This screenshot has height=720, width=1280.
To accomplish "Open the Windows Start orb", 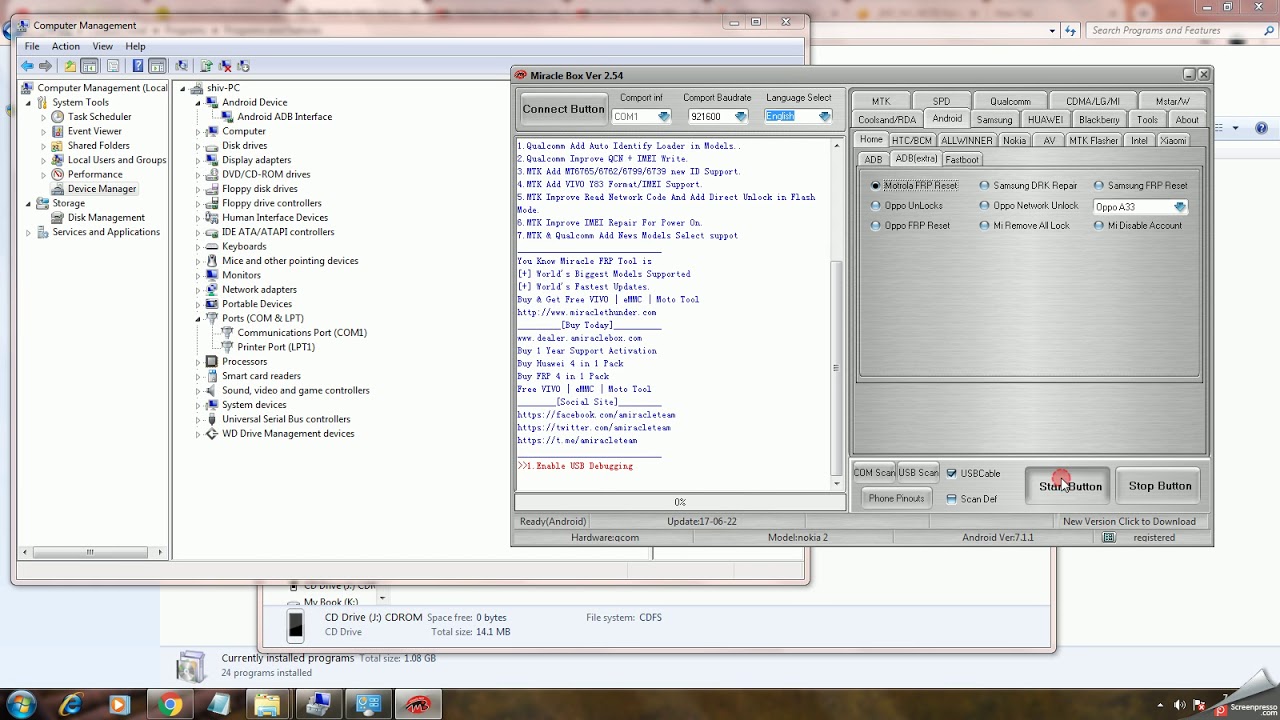I will (21, 705).
